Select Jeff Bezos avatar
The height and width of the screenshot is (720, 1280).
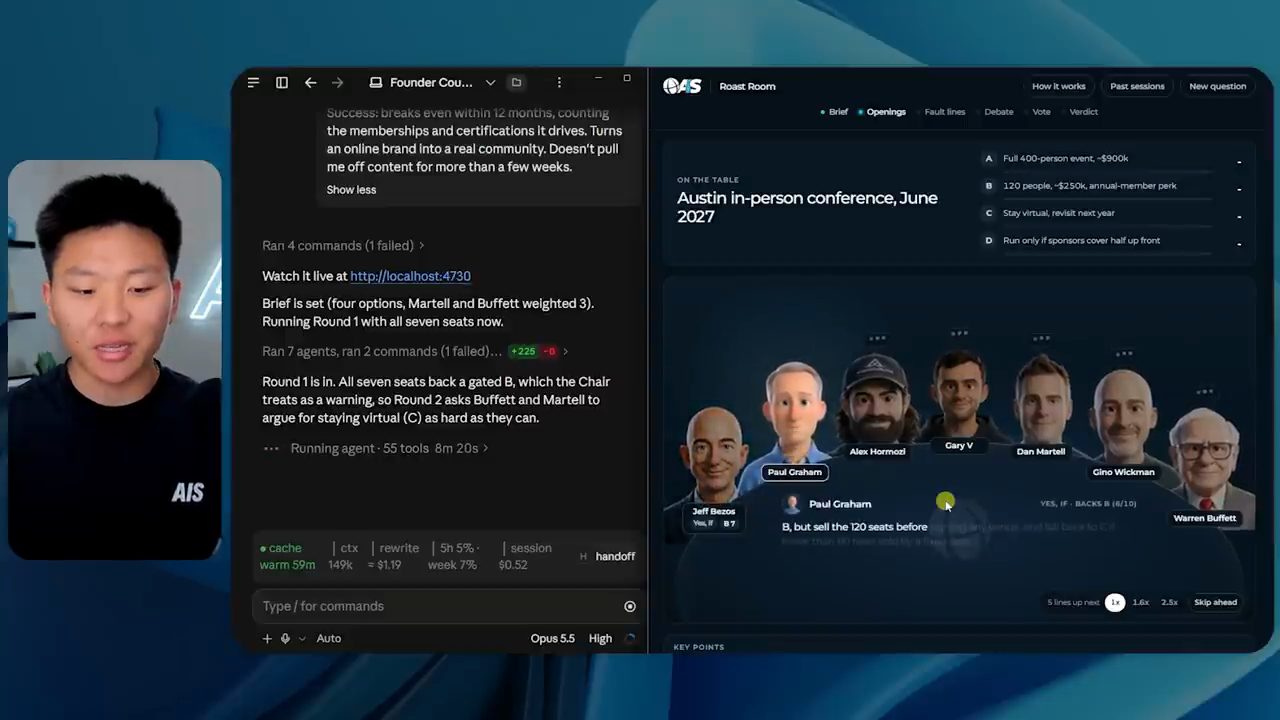714,455
